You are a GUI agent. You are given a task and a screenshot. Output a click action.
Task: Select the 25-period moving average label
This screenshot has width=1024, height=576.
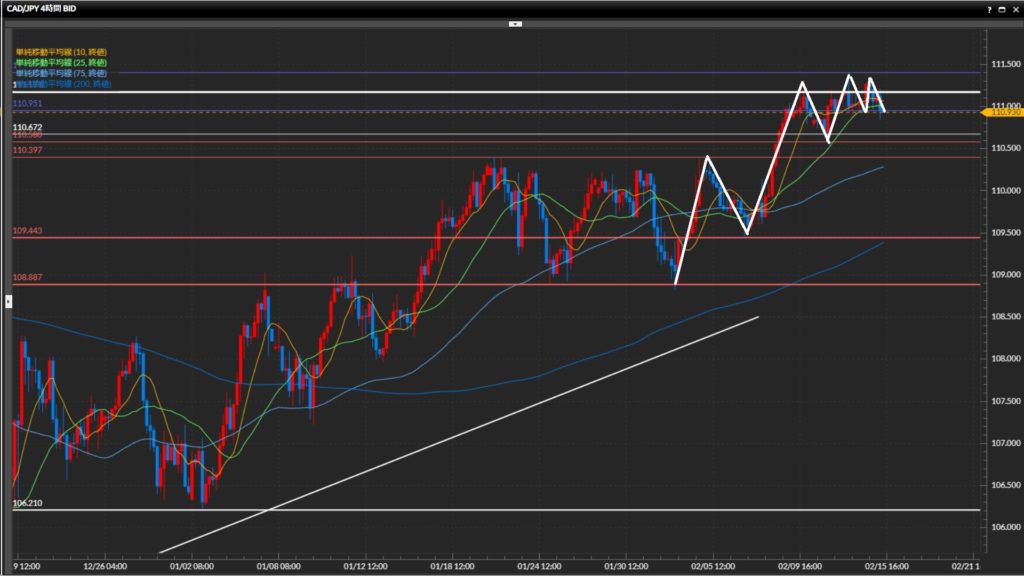click(x=61, y=62)
